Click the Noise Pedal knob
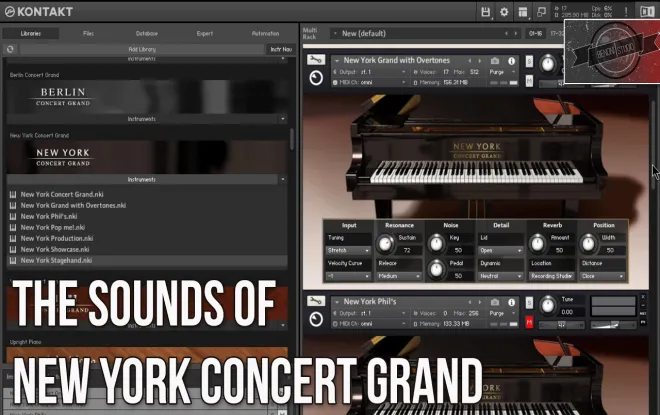This screenshot has height=415, width=660. tap(436, 269)
